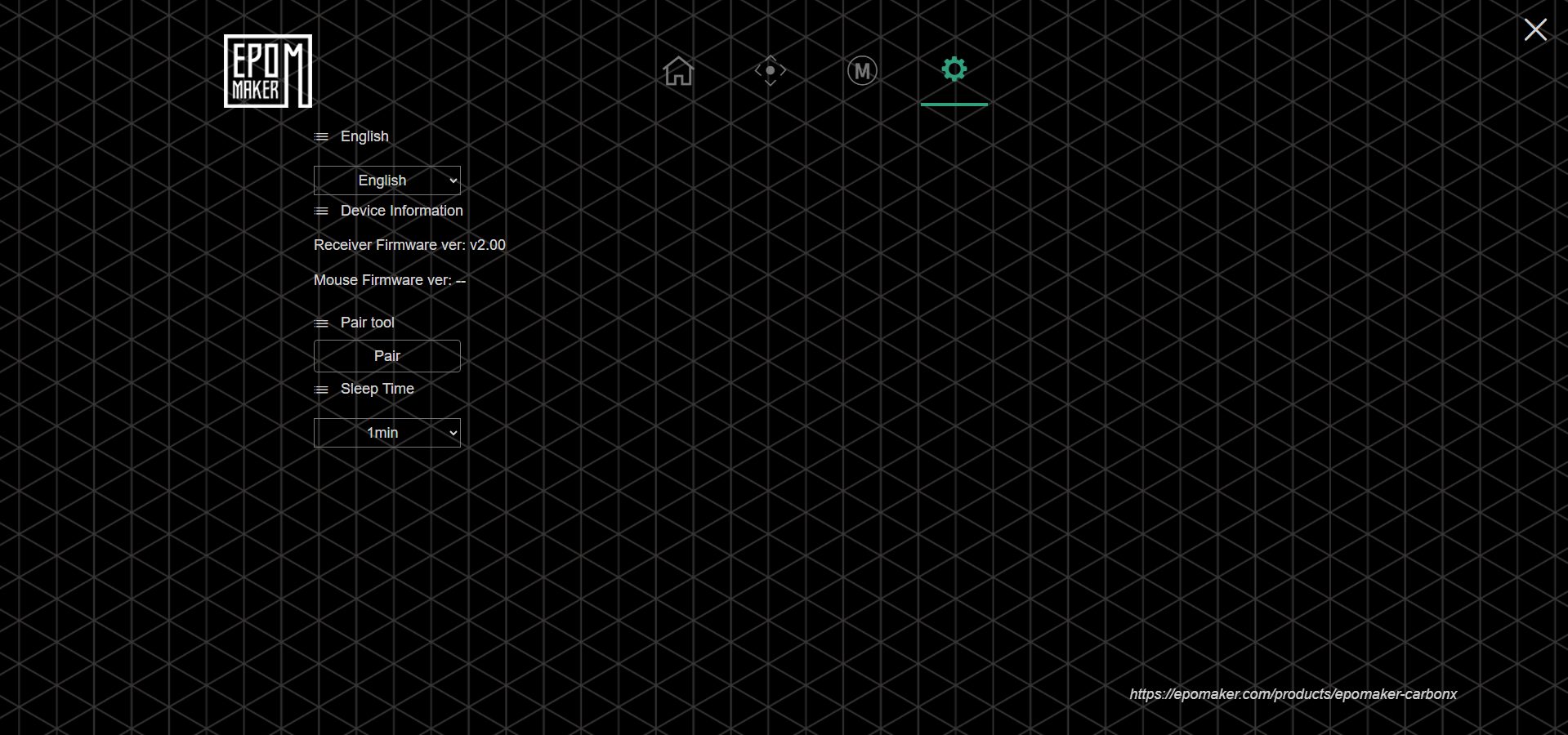The width and height of the screenshot is (1568, 735).
Task: Click the Receiver Firmware ver text
Action: [409, 245]
